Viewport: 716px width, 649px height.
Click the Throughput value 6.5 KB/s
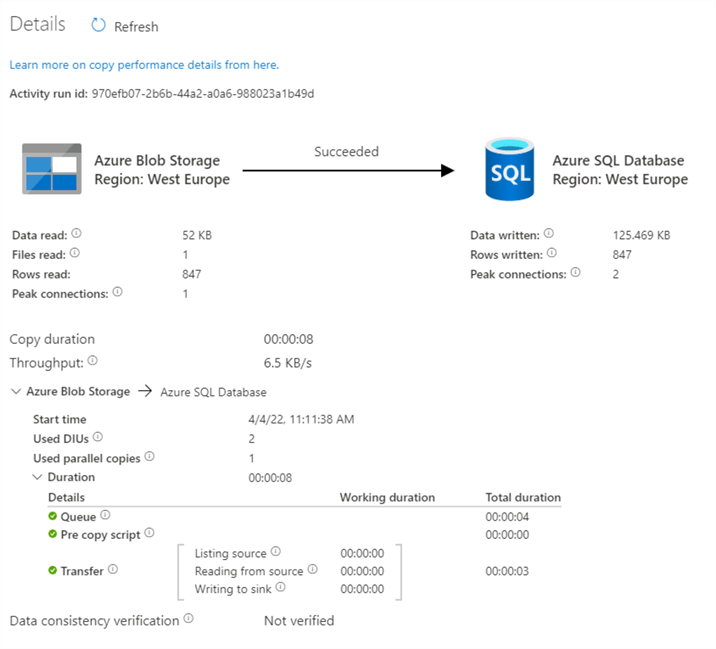[288, 363]
